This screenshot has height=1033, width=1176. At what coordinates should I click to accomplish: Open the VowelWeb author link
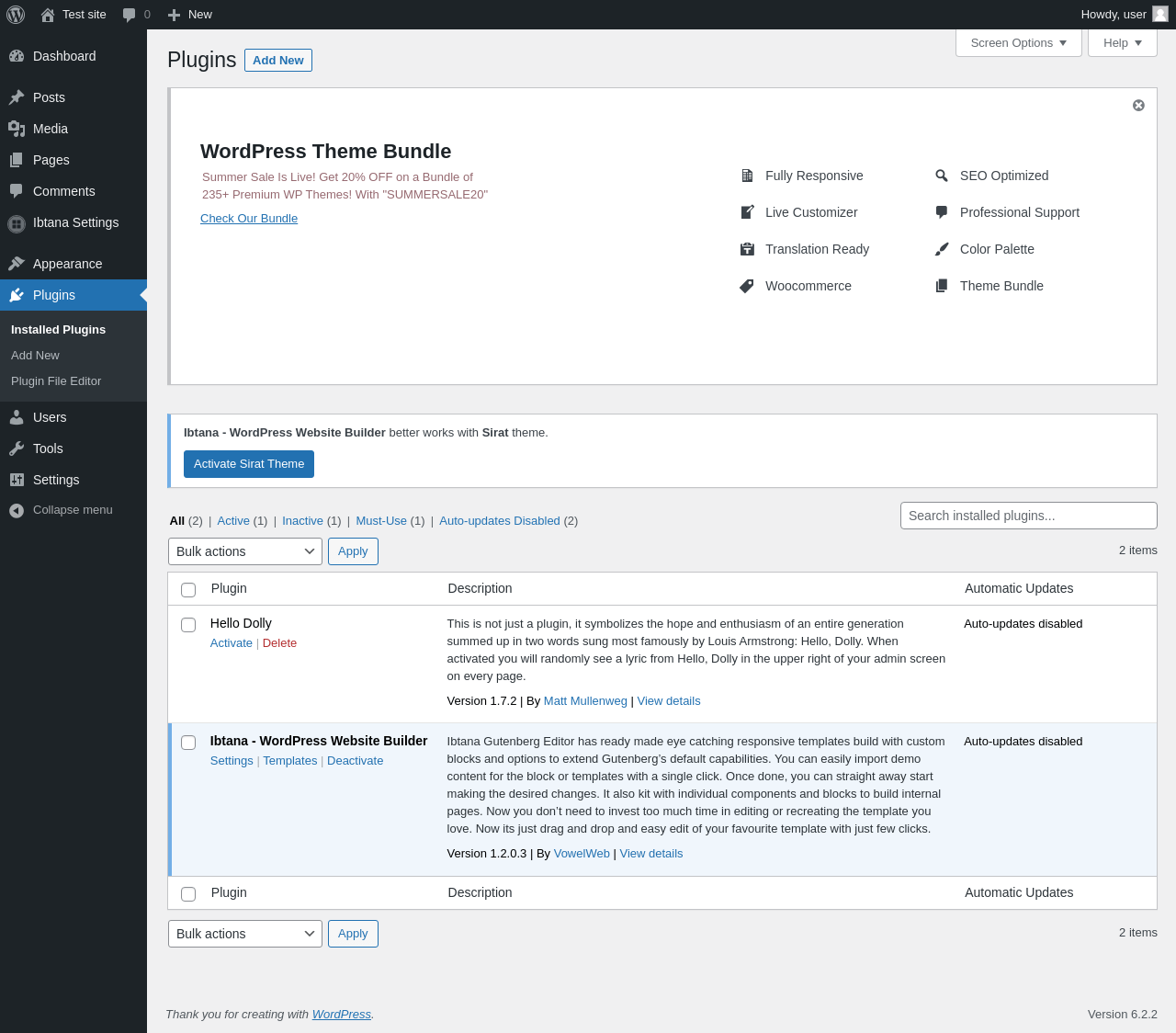(582, 854)
